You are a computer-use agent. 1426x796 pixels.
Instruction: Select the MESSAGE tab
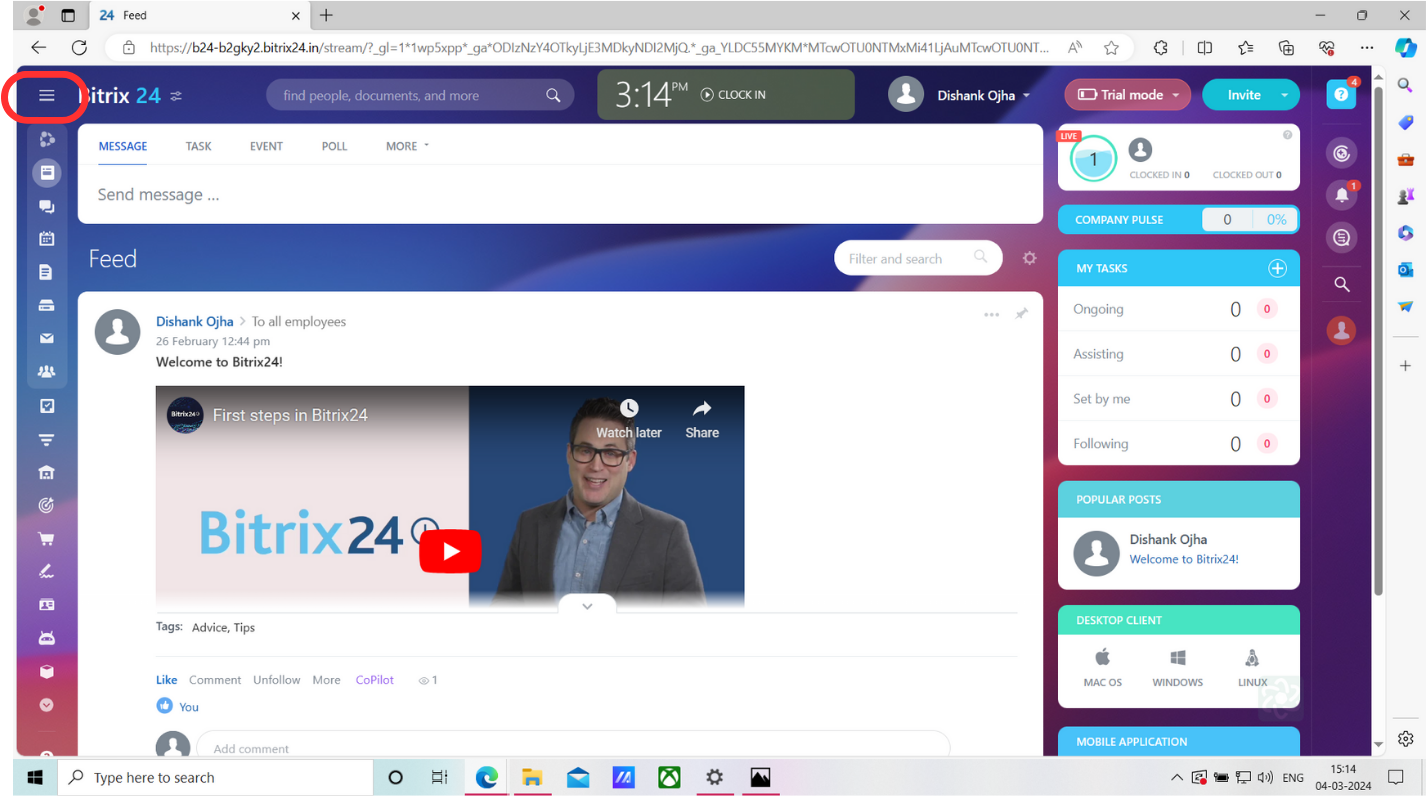pyautogui.click(x=123, y=146)
